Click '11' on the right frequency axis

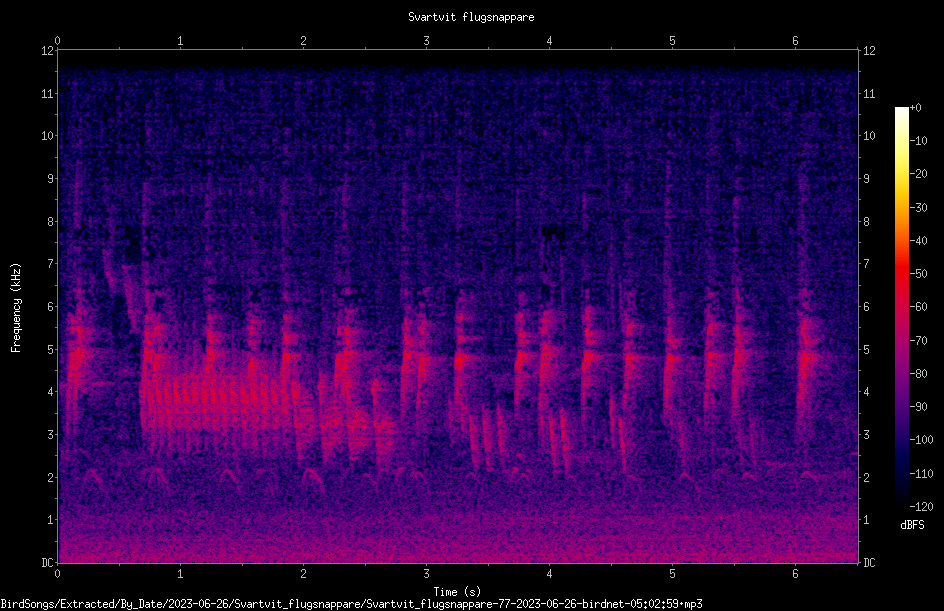[869, 93]
